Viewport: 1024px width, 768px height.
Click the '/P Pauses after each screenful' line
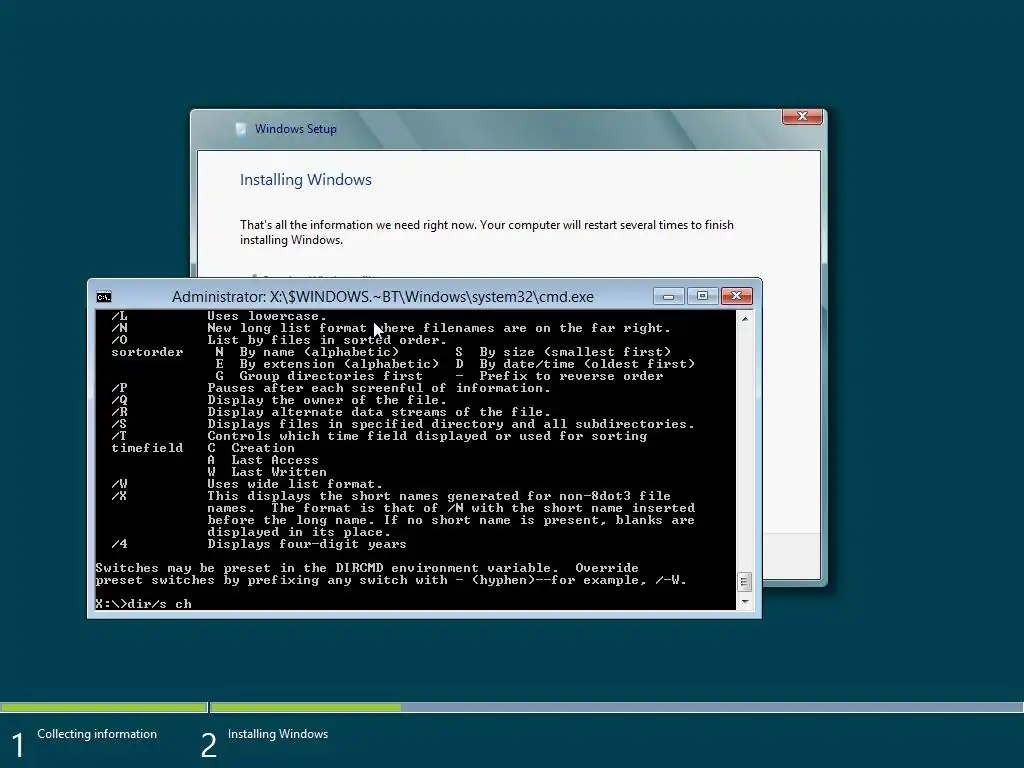[x=330, y=388]
